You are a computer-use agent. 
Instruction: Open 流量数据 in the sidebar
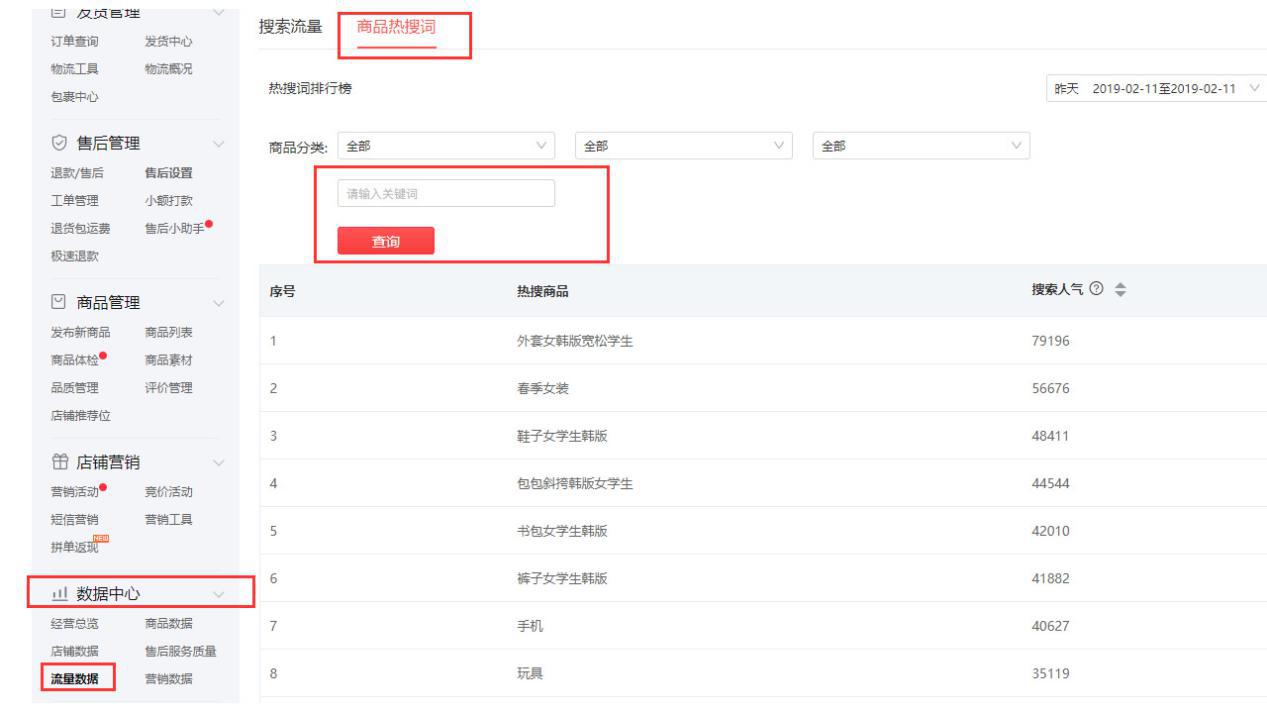(x=78, y=680)
